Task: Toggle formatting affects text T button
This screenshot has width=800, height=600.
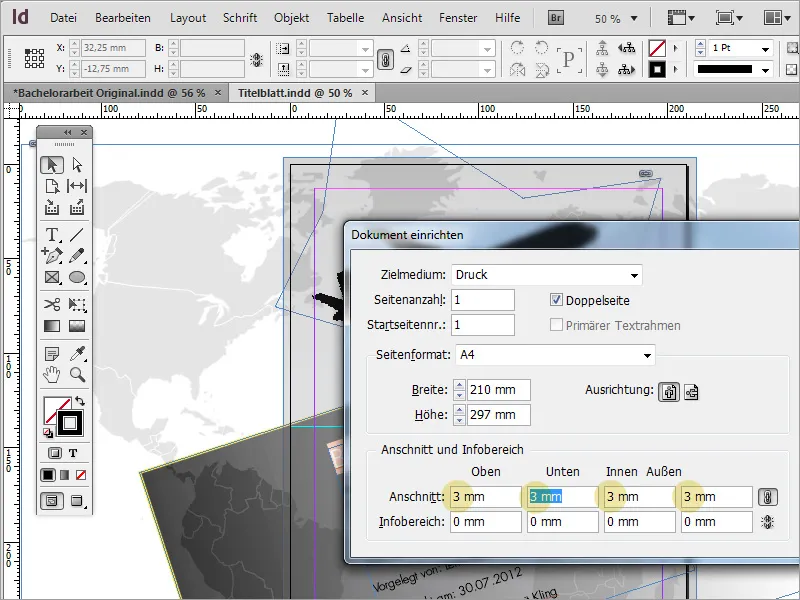Action: pyautogui.click(x=73, y=453)
